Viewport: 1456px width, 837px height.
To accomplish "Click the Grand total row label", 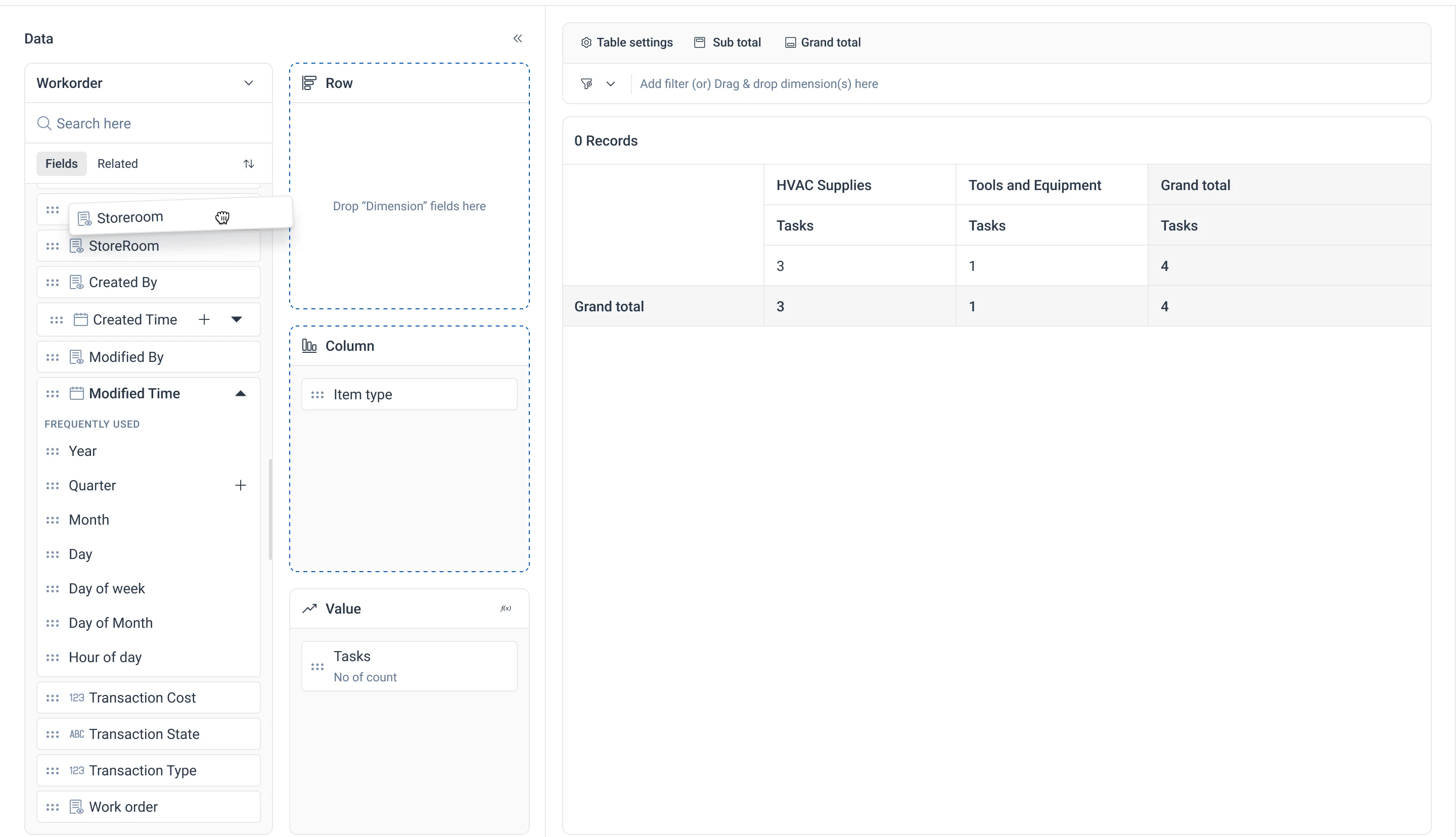I will 609,306.
